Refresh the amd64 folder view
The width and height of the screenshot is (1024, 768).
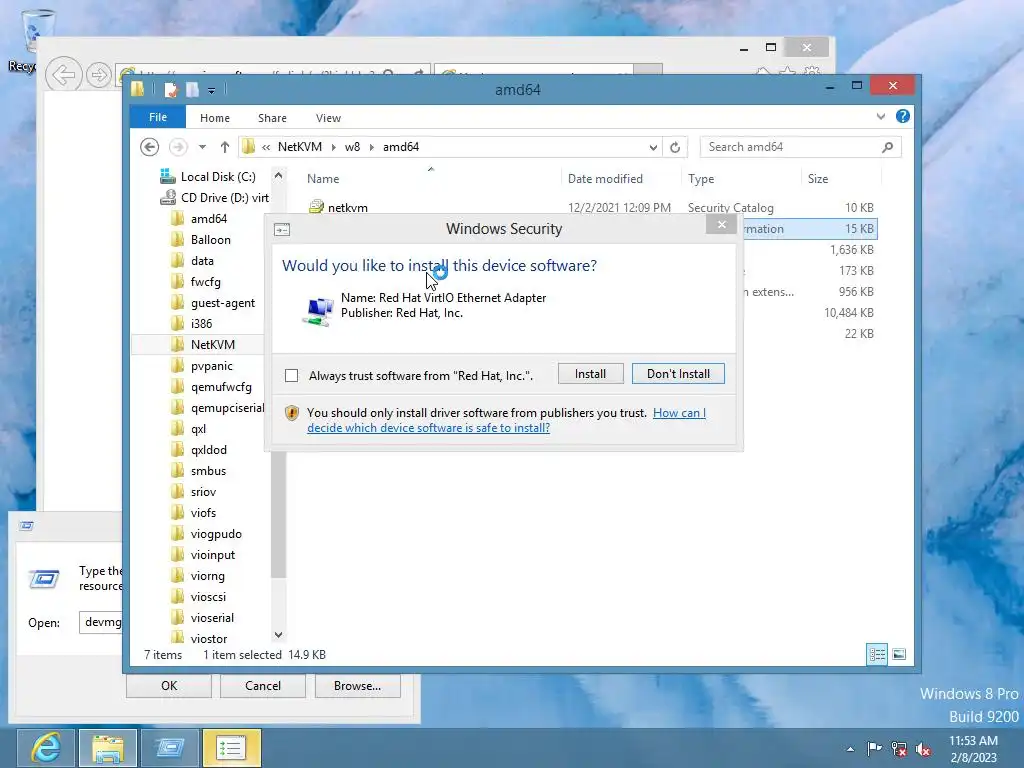pos(675,148)
